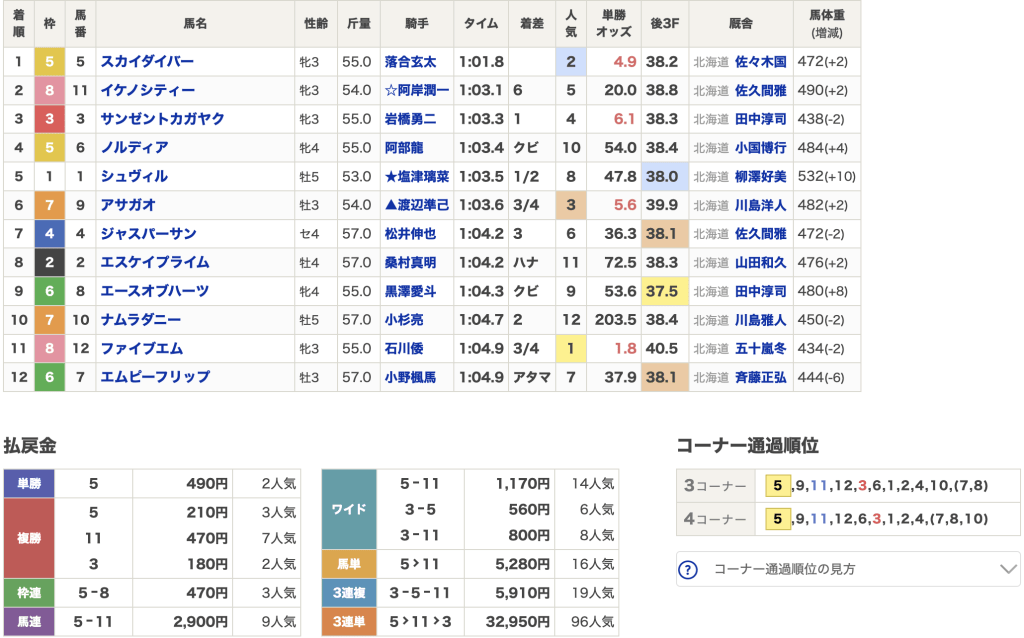Screen dimensions: 1024x638
Task: Open horse シュヴィル page
Action: point(135,176)
